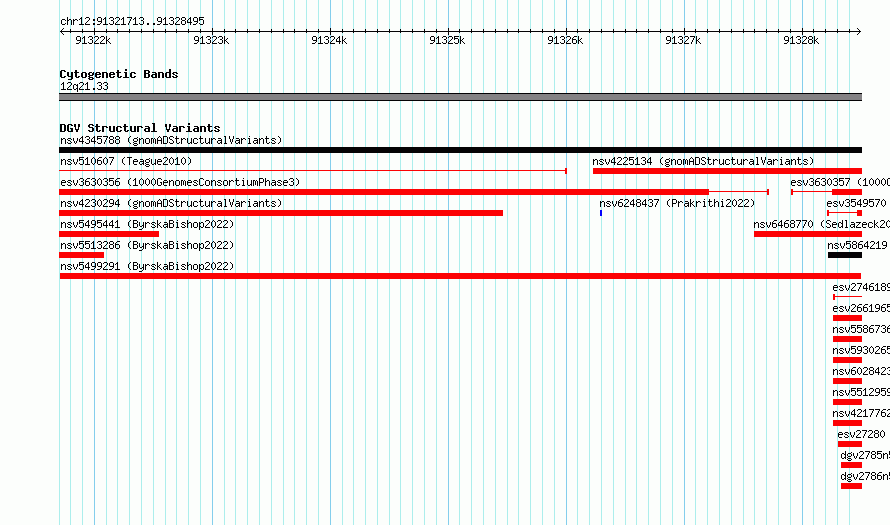
Task: Open nsv4225134 gnomADStructuralVariants label
Action: click(703, 161)
